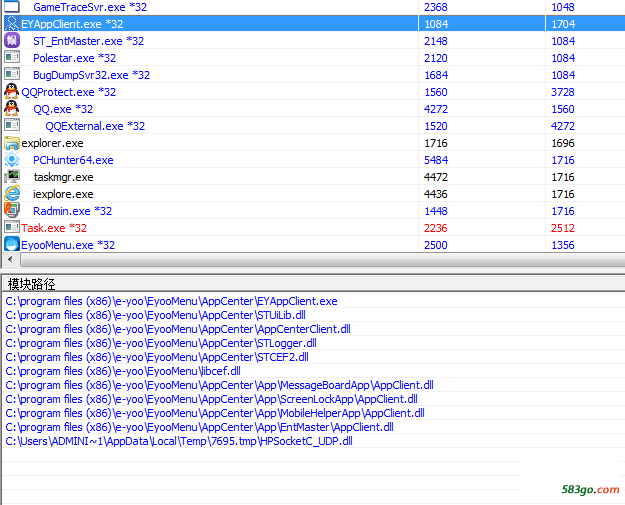Select the Polestar.exe *32 process
625x505 pixels.
point(75,58)
